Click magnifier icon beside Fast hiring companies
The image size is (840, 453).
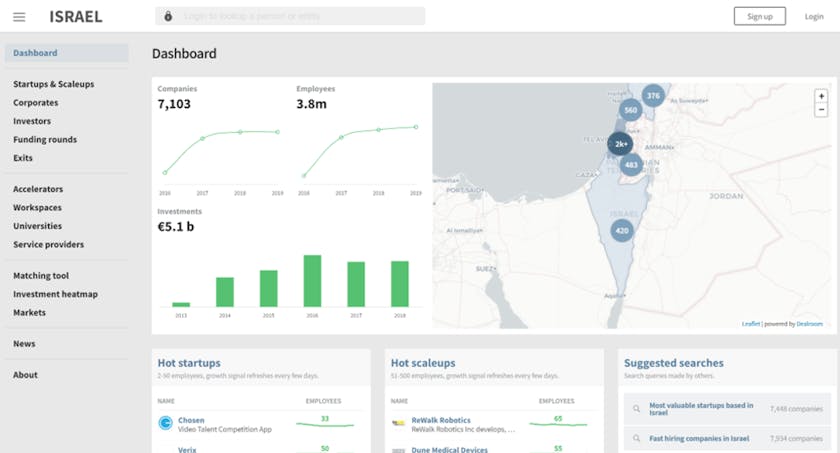click(x=635, y=438)
